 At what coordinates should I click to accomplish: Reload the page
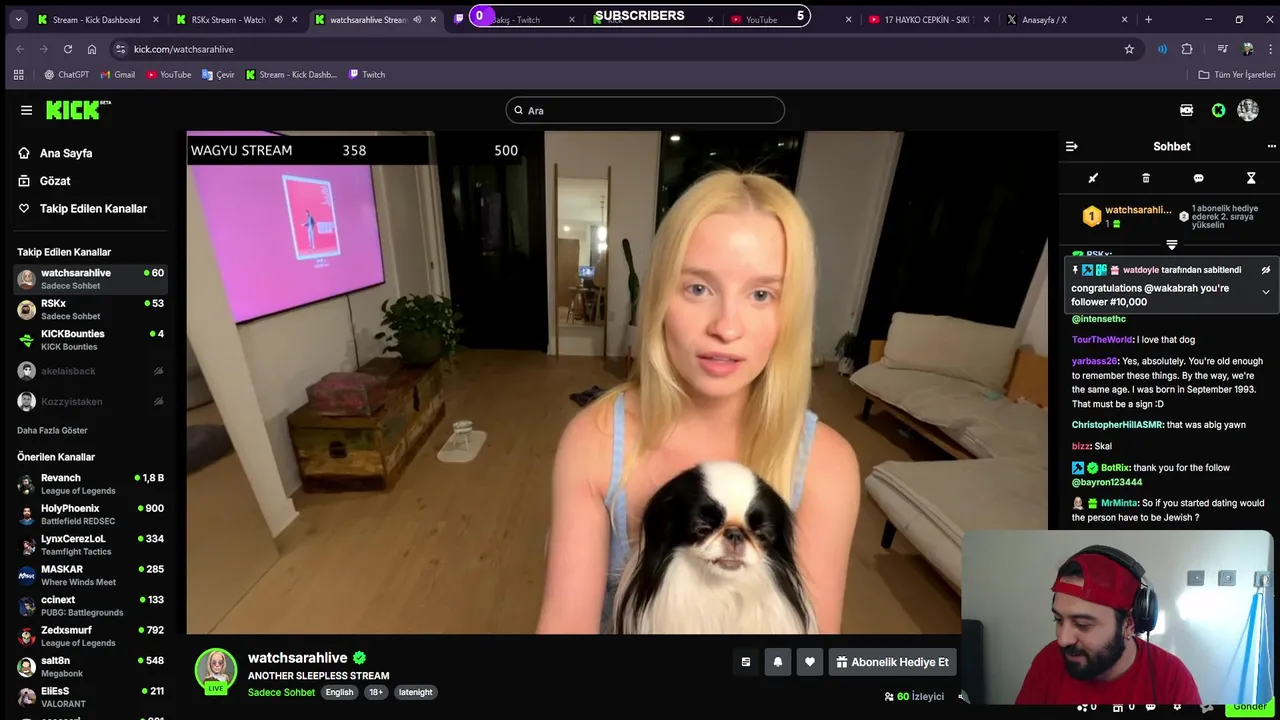68,49
